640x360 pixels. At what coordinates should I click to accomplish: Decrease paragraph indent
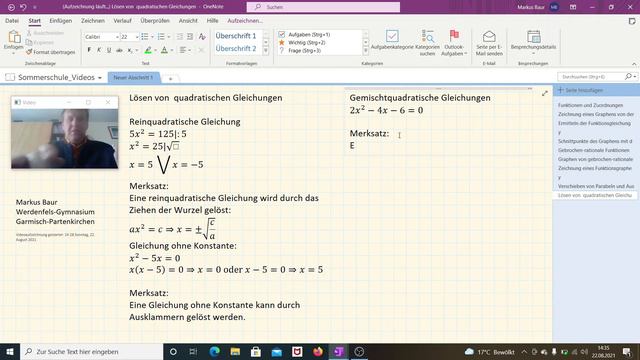(179, 37)
